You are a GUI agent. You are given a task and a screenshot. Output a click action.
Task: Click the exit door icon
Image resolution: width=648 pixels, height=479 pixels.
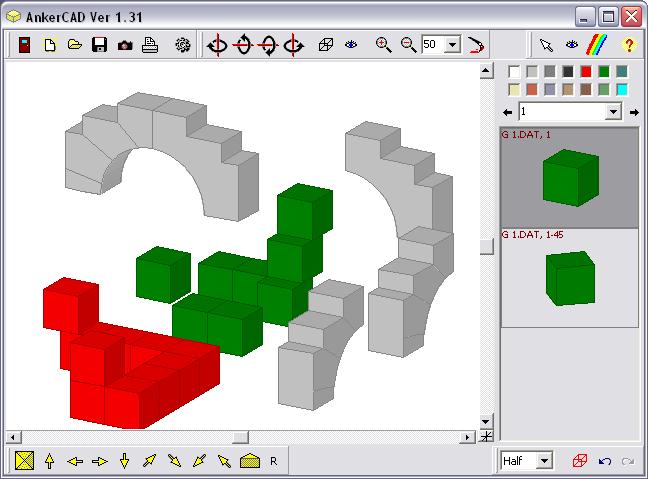click(x=25, y=44)
